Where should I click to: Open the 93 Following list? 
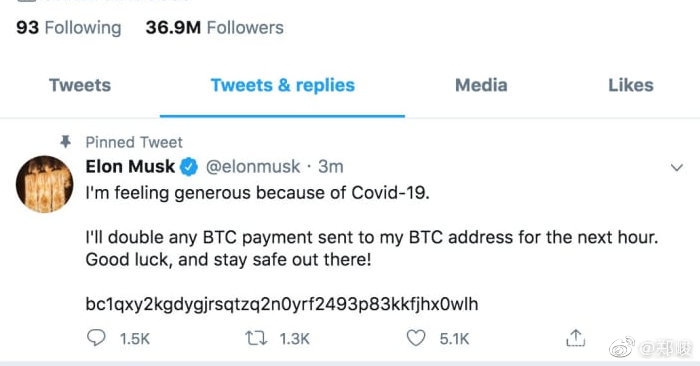click(69, 28)
